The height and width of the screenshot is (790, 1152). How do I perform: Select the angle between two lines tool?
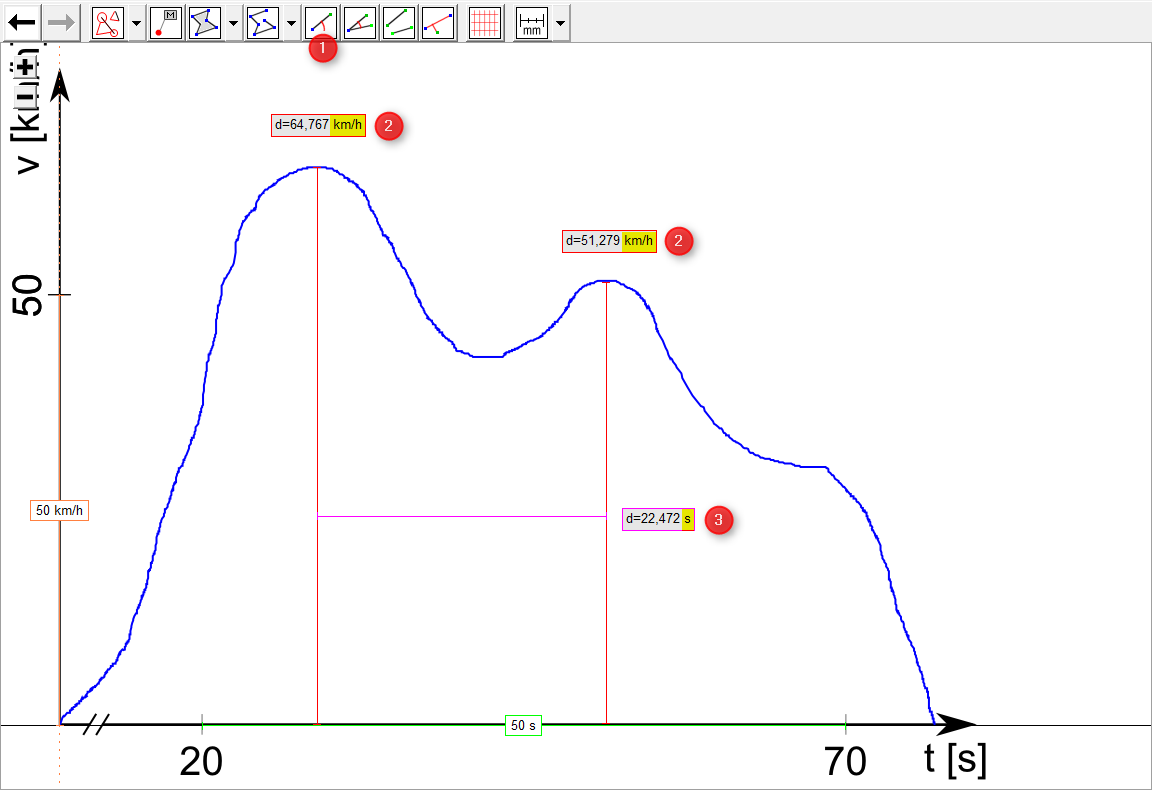360,23
